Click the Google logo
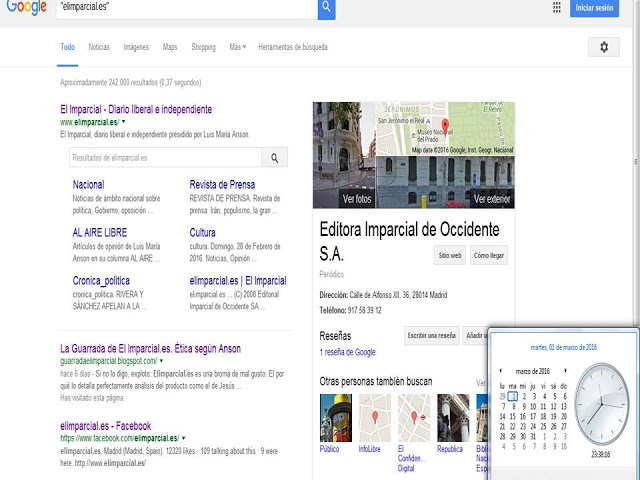The image size is (640, 480). click(26, 7)
